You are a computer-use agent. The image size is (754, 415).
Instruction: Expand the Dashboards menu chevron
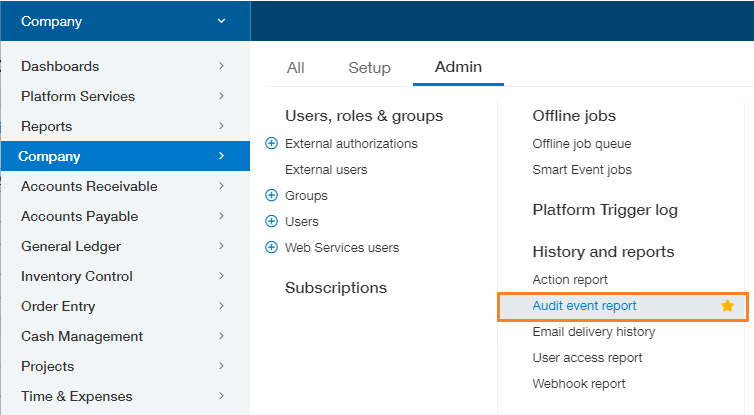pos(221,66)
